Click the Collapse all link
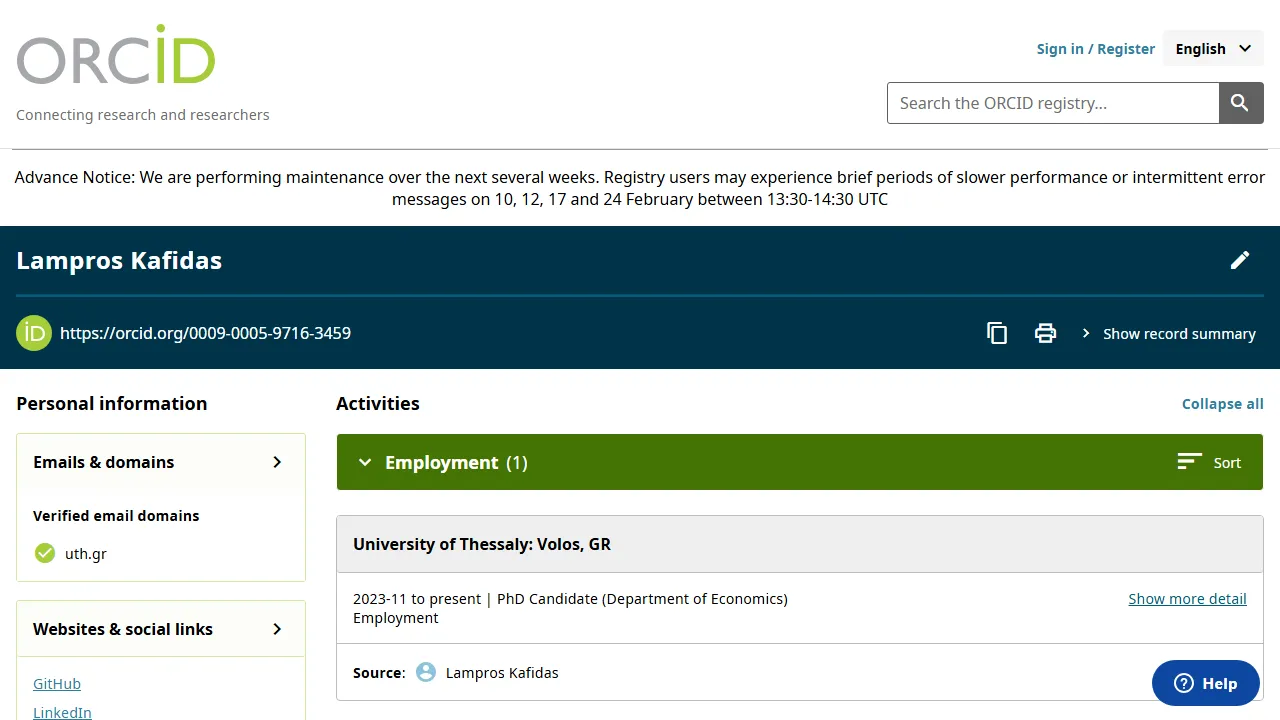The image size is (1280, 720). click(x=1222, y=403)
